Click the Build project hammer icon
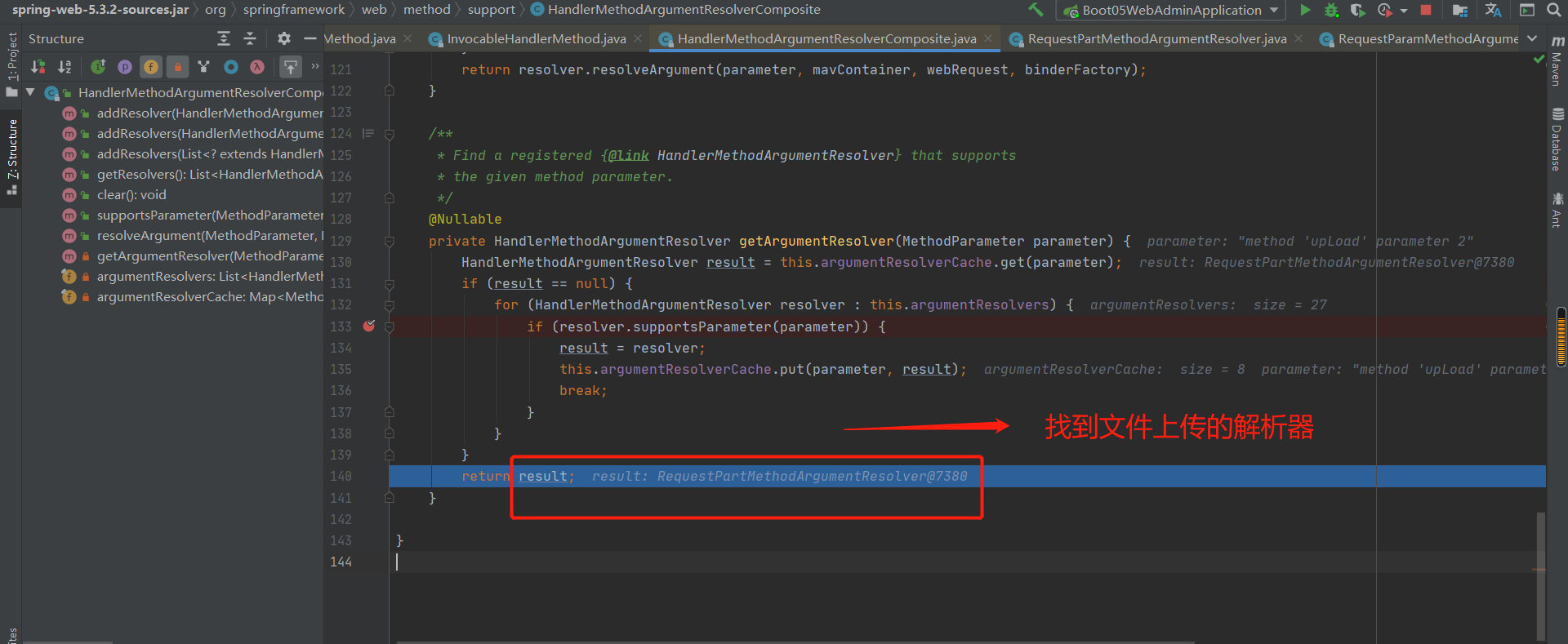Image resolution: width=1568 pixels, height=644 pixels. 1036,10
